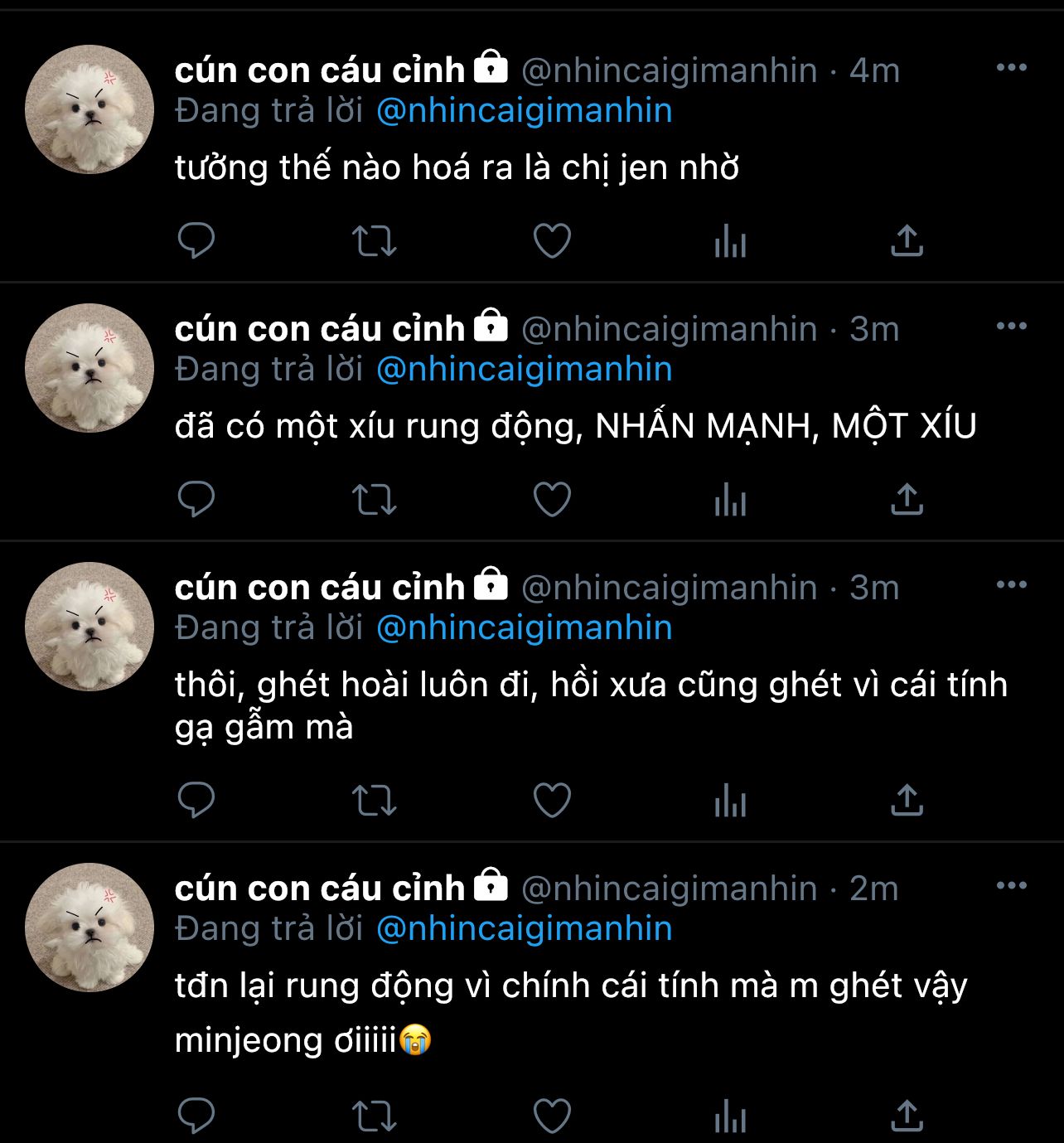The image size is (1064, 1143).
Task: Open more options on "NHẤN MẠNH" tweet
Action: 1011,327
